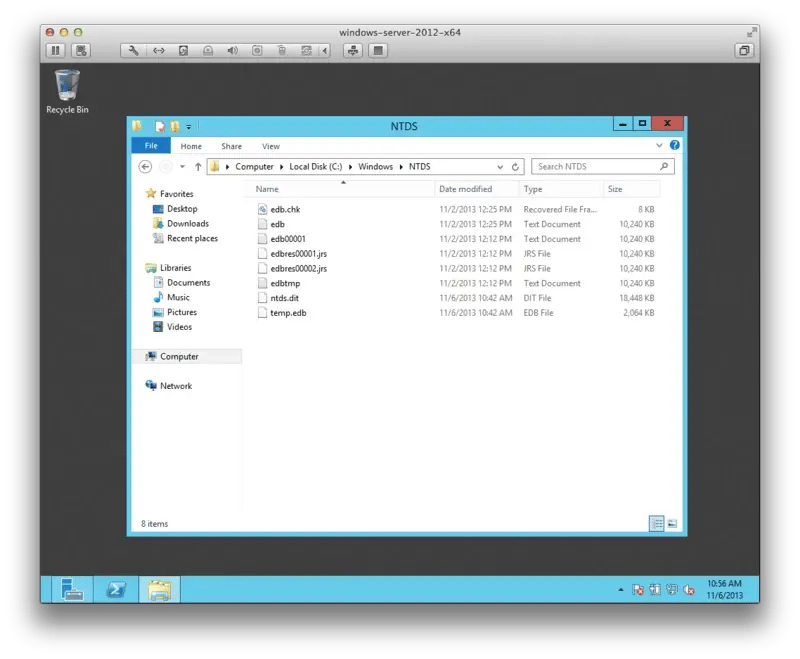Open the File menu tab
800x659 pixels.
click(150, 146)
